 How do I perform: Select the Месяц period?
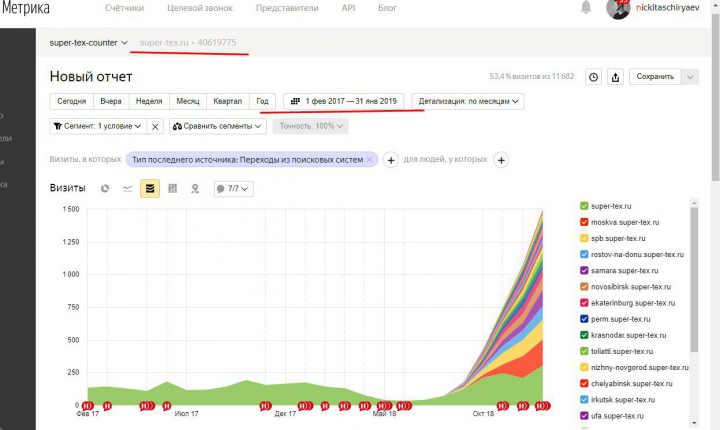[187, 101]
